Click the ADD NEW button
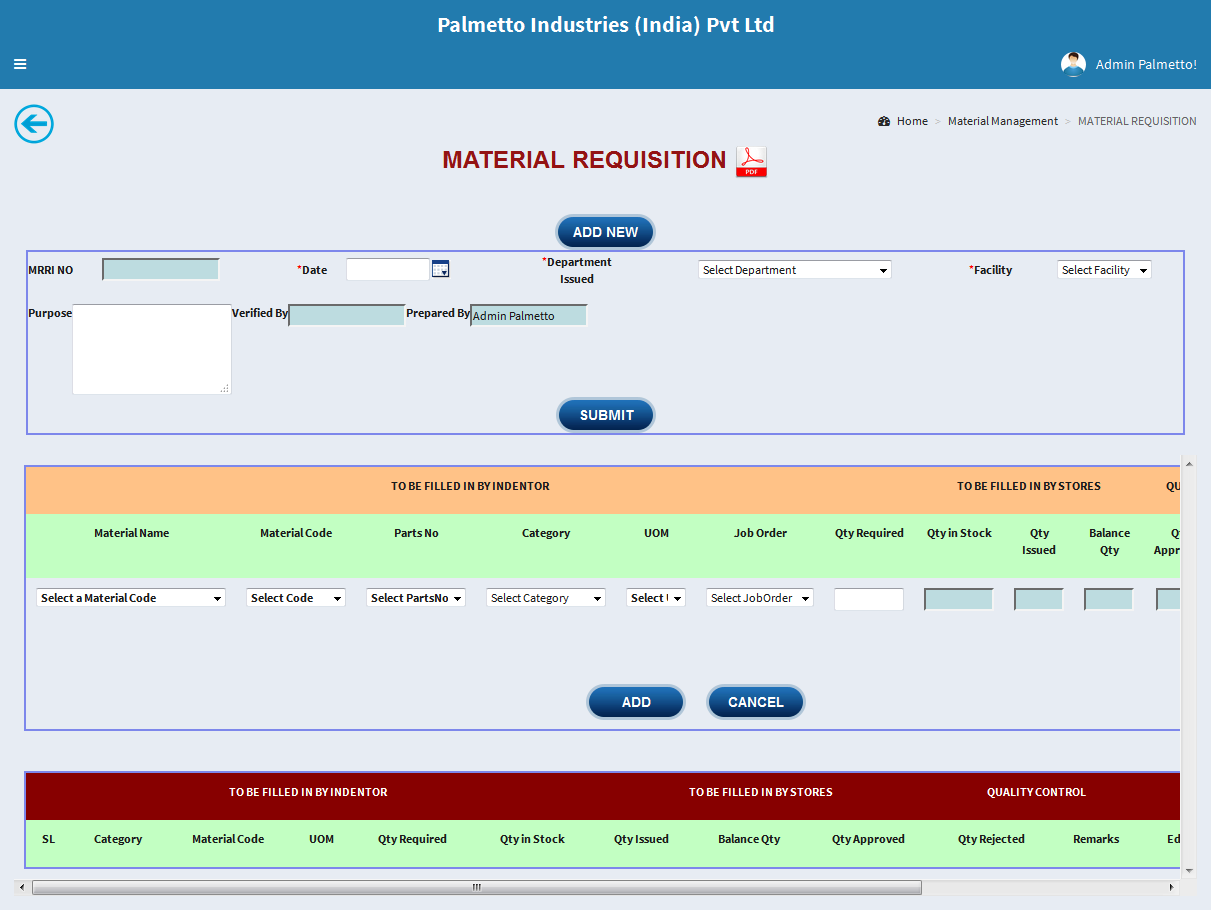 pos(606,232)
